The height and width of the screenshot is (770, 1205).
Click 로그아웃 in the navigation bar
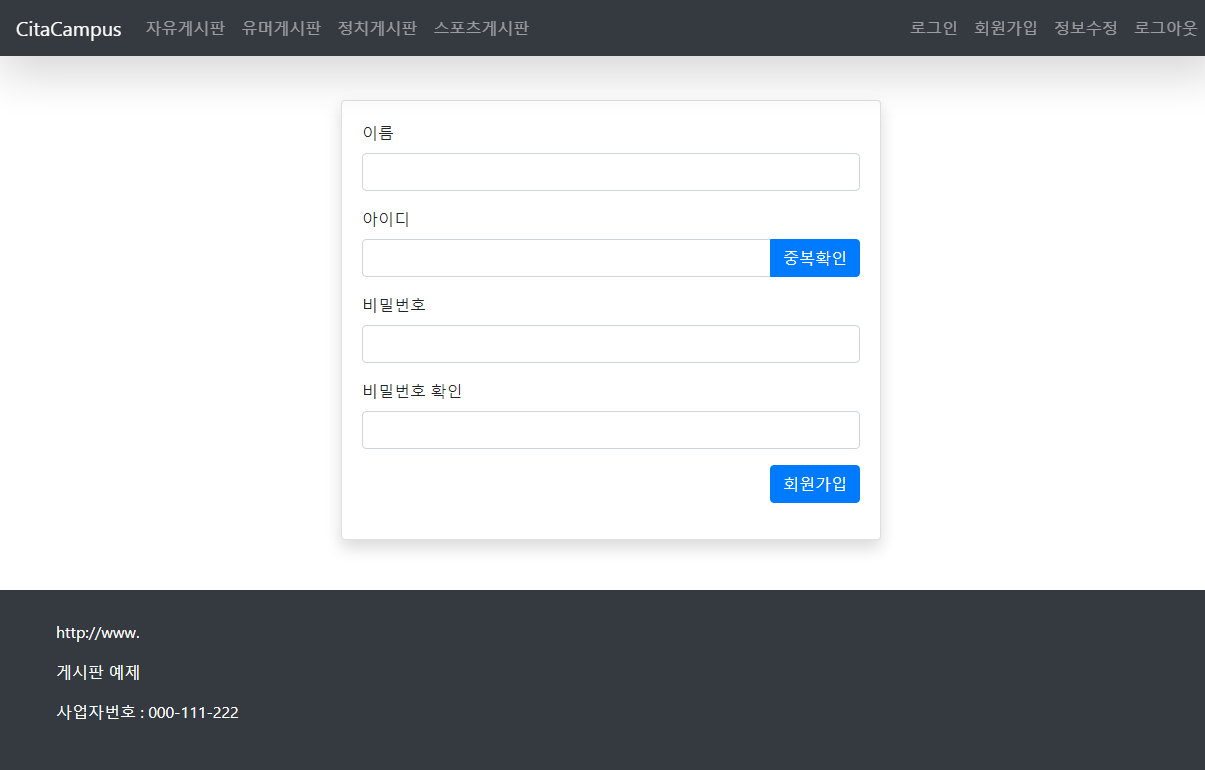[1164, 29]
